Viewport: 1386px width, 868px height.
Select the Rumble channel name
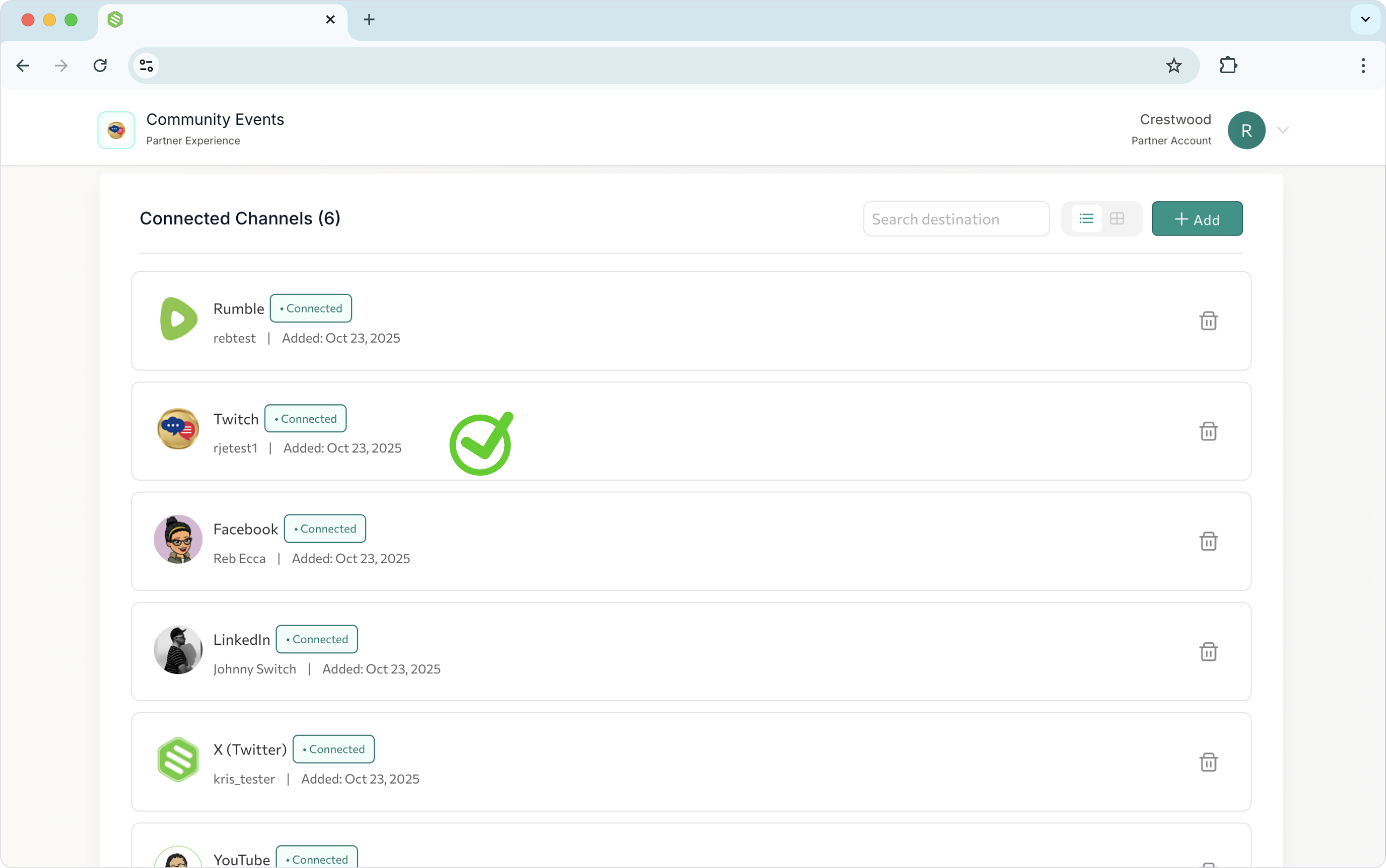click(239, 309)
